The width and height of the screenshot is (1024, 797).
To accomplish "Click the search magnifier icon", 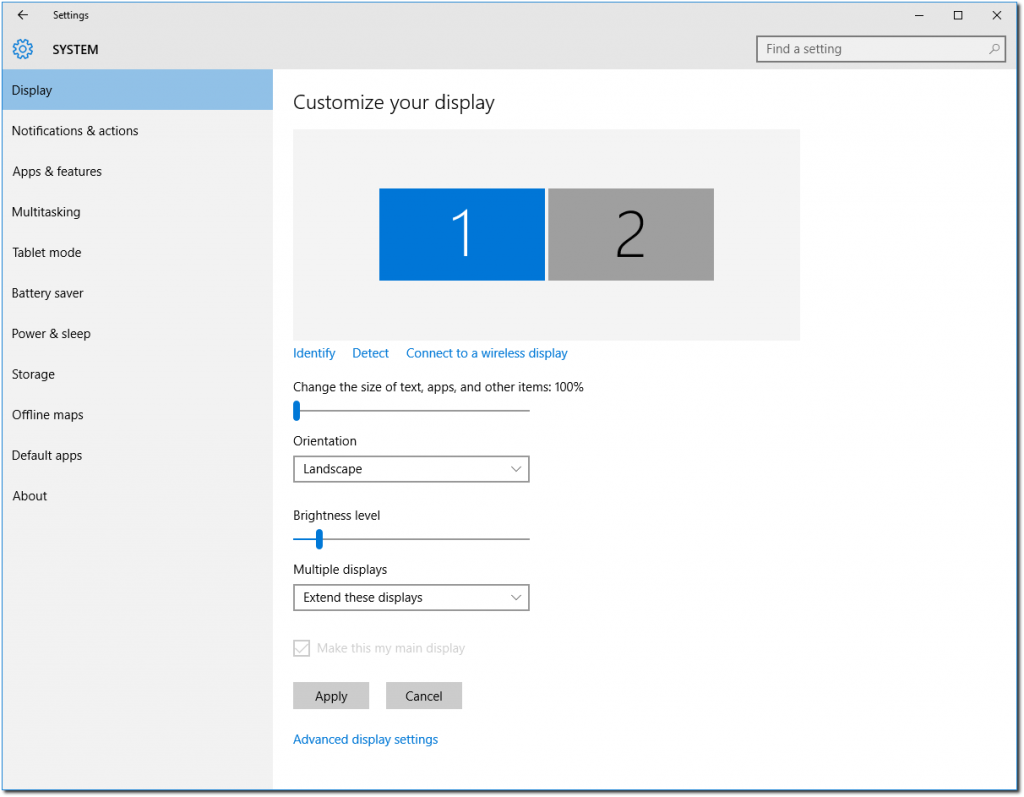I will pos(994,49).
